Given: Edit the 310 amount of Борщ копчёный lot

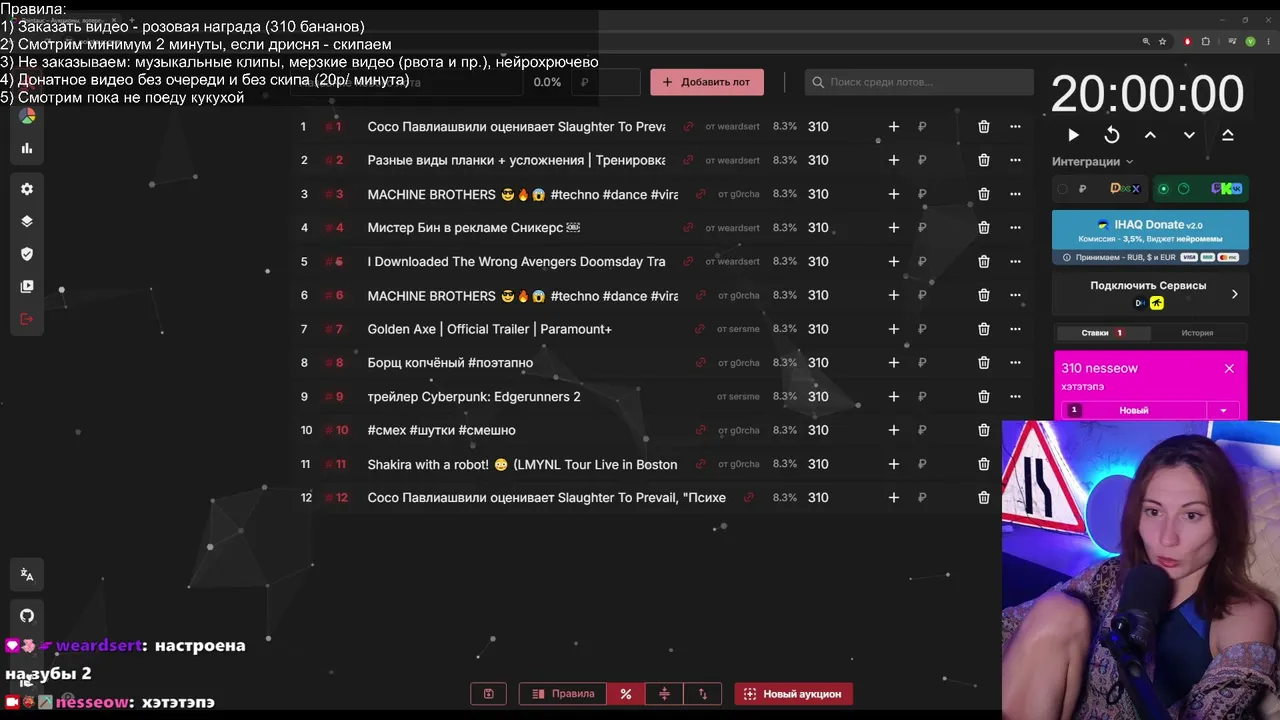Looking at the screenshot, I should (x=818, y=363).
